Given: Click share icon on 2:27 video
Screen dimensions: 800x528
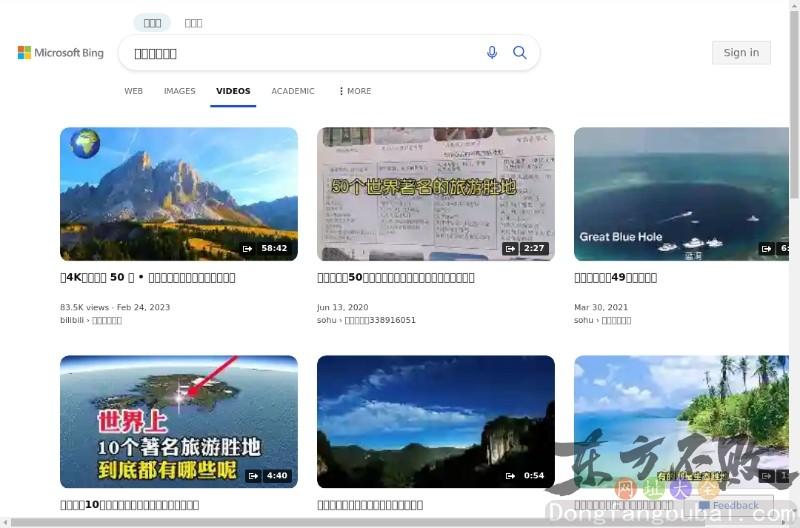Looking at the screenshot, I should 509,248.
